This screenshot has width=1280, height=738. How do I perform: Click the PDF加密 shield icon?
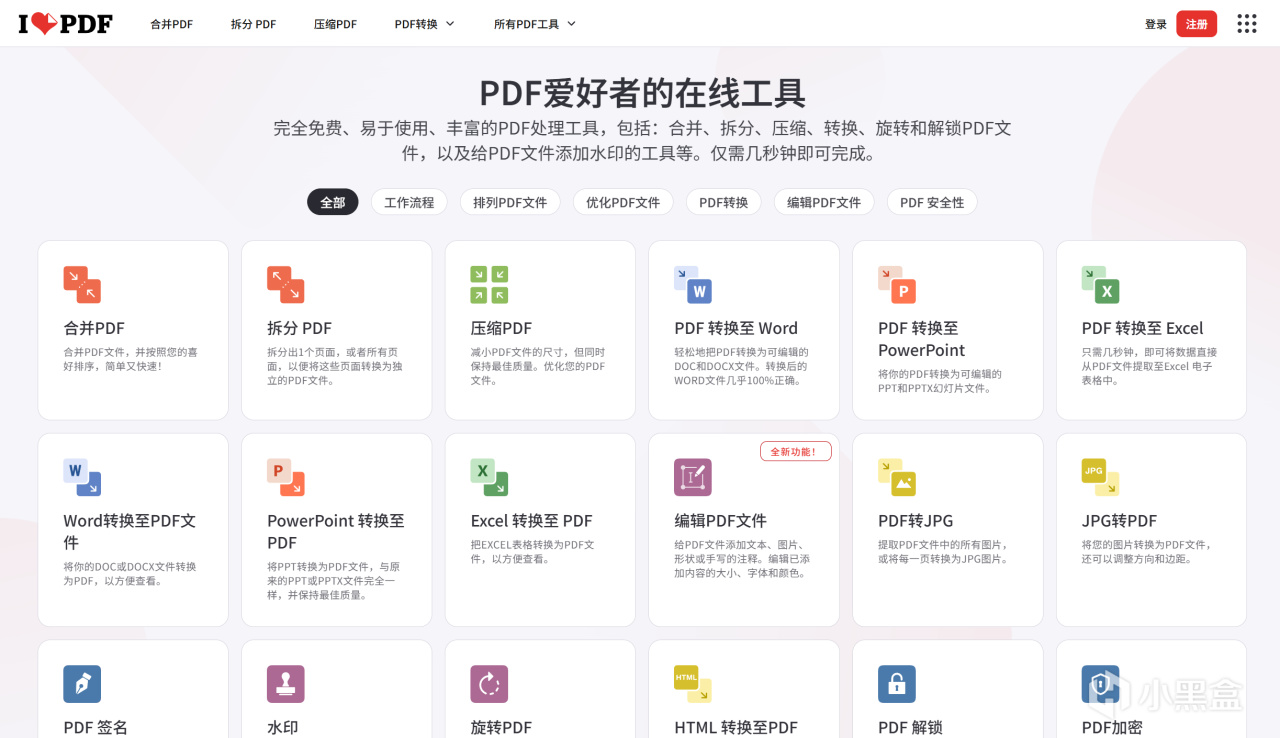tap(1100, 684)
